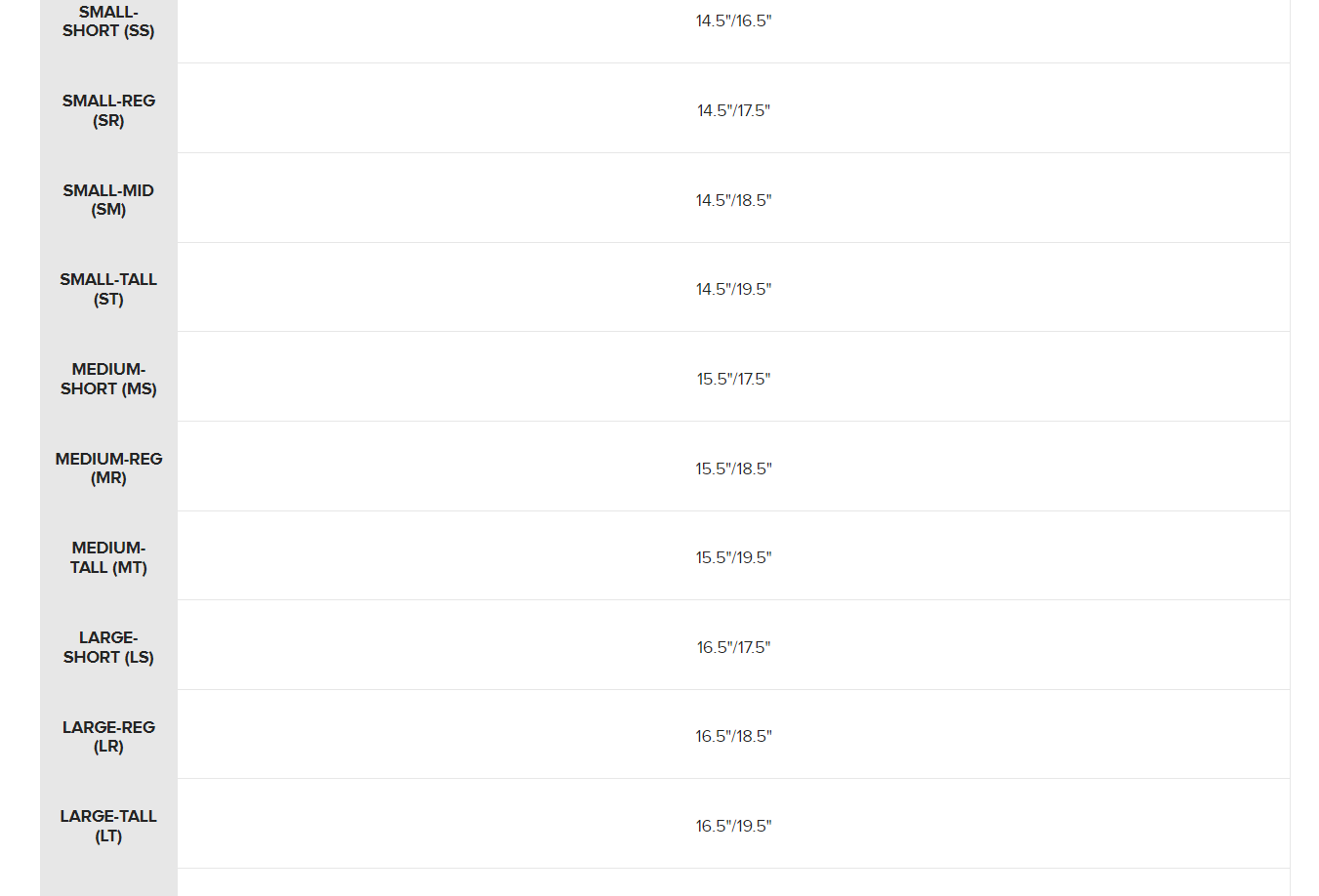Select the 16.5"/17.5" measurement cell
Viewport: 1319px width, 896px height.
pos(733,647)
